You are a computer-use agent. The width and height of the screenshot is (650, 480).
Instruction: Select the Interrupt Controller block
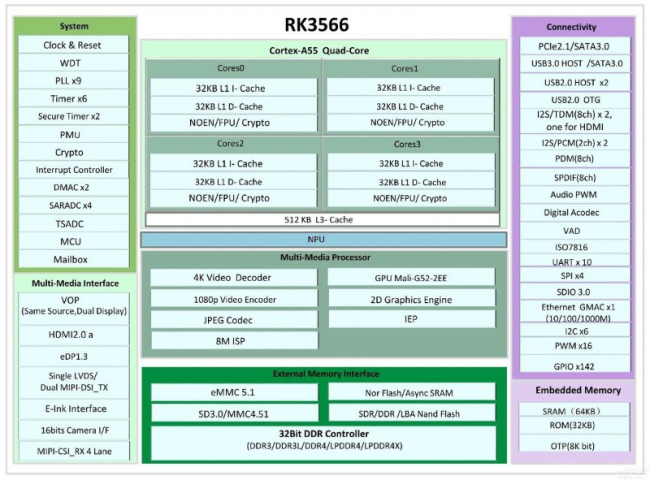tap(73, 170)
